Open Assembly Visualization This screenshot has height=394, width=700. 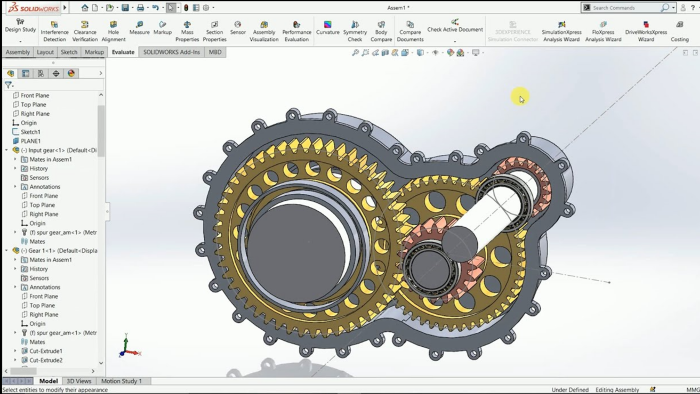[264, 31]
